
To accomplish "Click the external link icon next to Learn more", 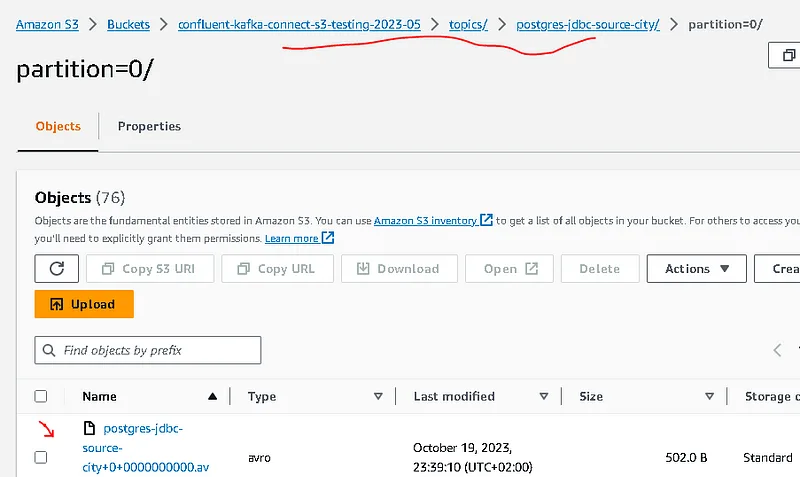I will click(x=328, y=239).
